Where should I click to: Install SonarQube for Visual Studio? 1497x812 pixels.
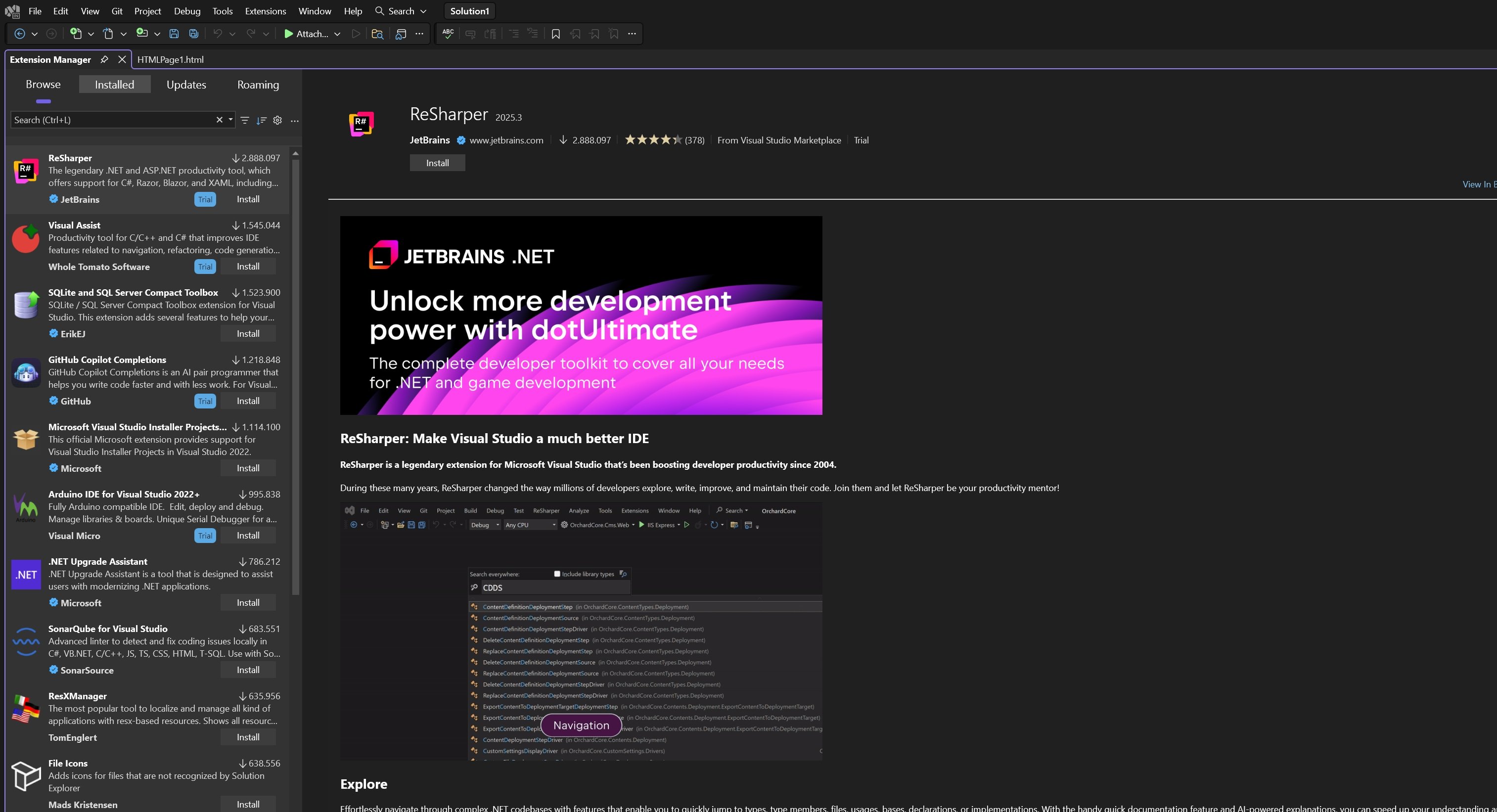click(248, 670)
